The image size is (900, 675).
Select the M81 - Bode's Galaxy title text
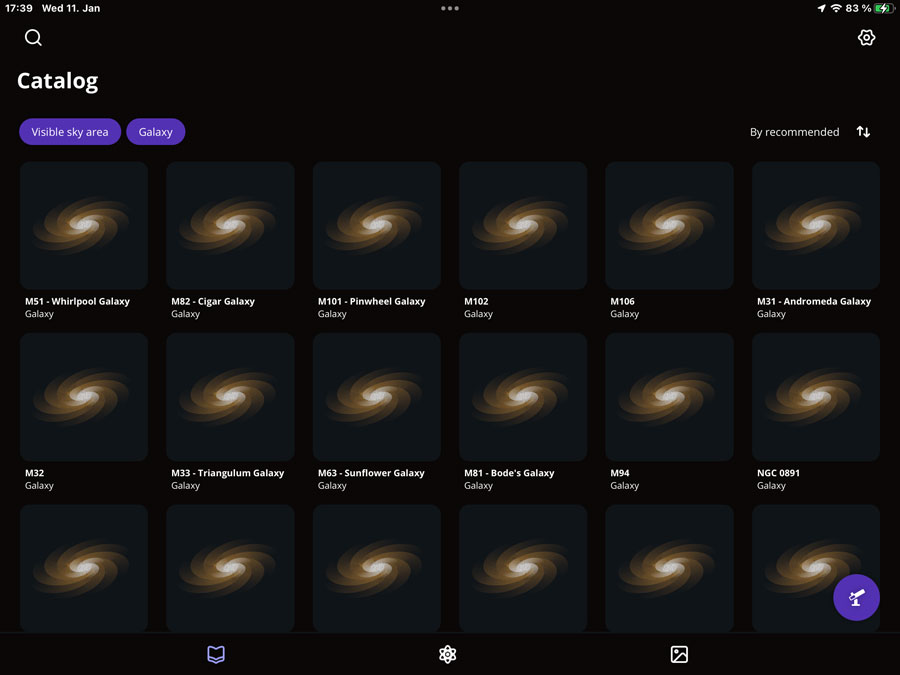(x=509, y=473)
